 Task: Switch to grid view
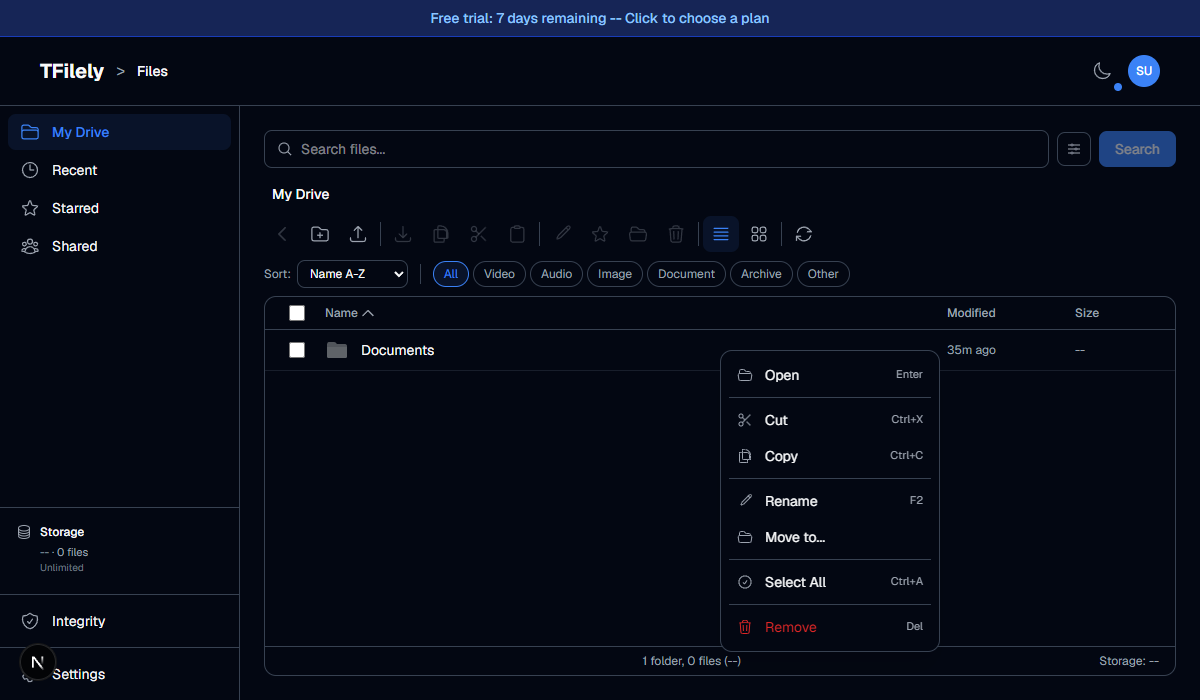click(x=759, y=234)
